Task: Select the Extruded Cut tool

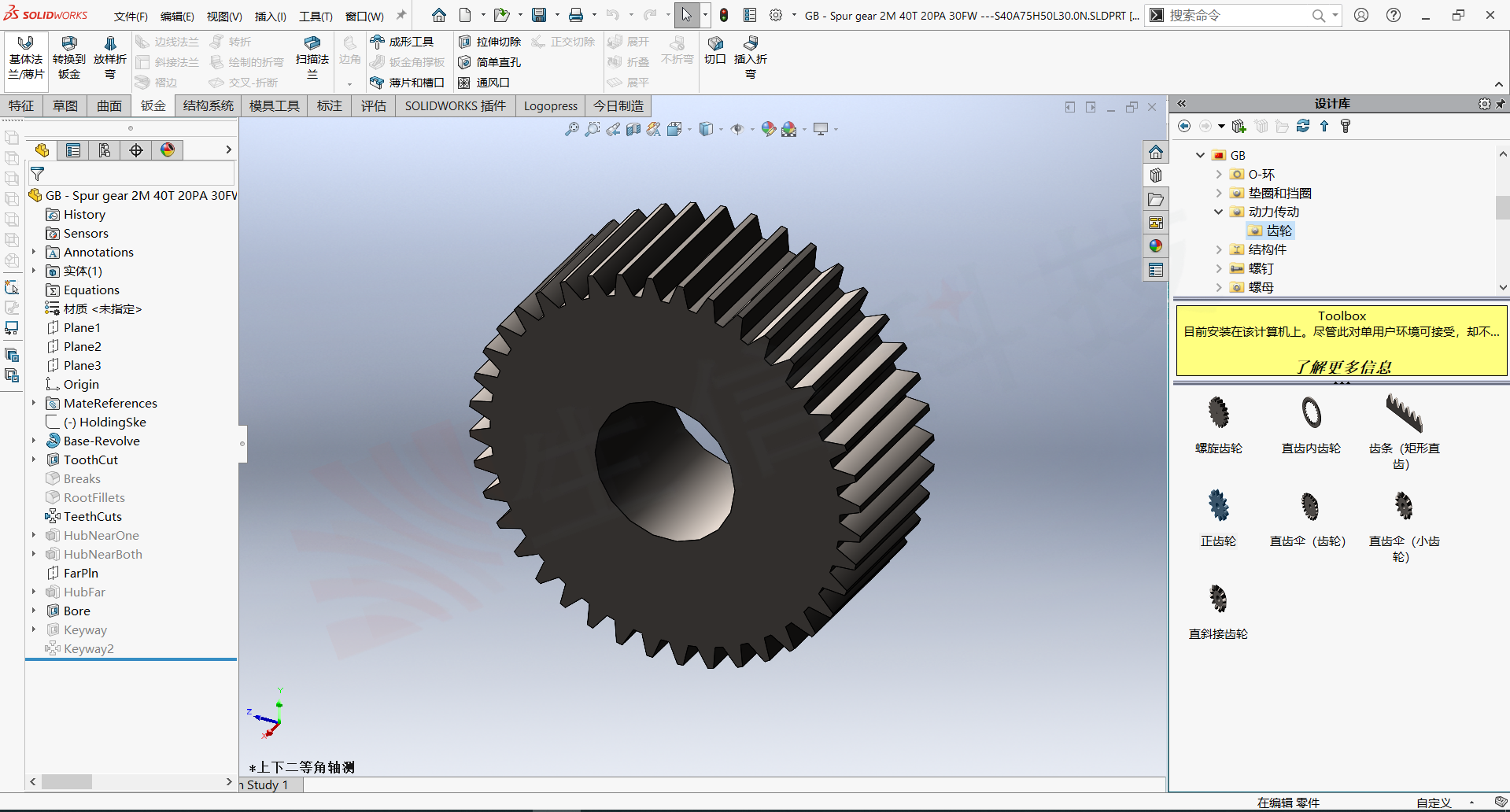Action: point(489,42)
